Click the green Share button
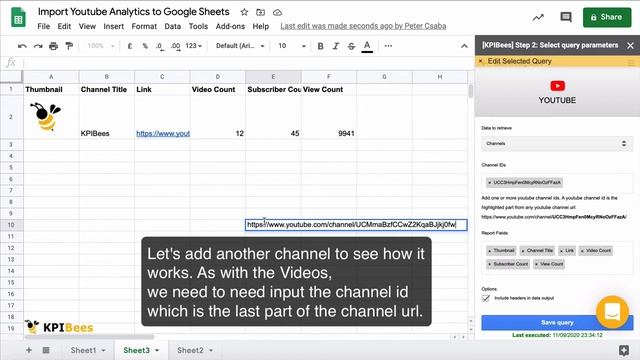 (x=607, y=17)
